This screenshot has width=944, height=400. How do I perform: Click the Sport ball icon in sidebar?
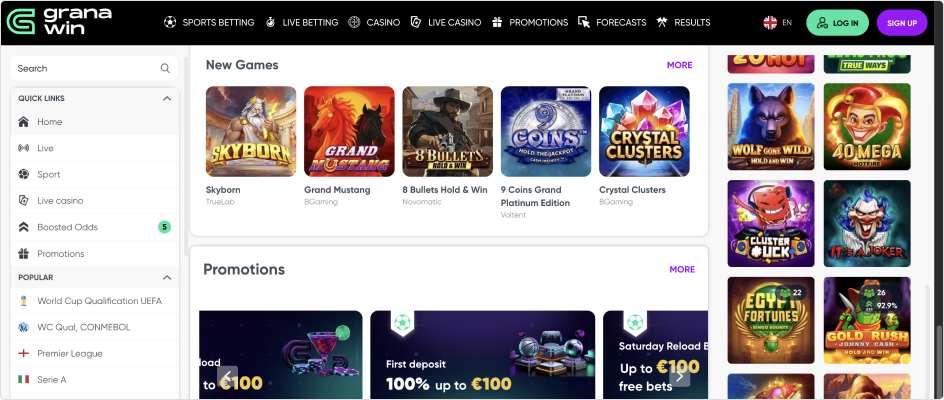(x=24, y=174)
